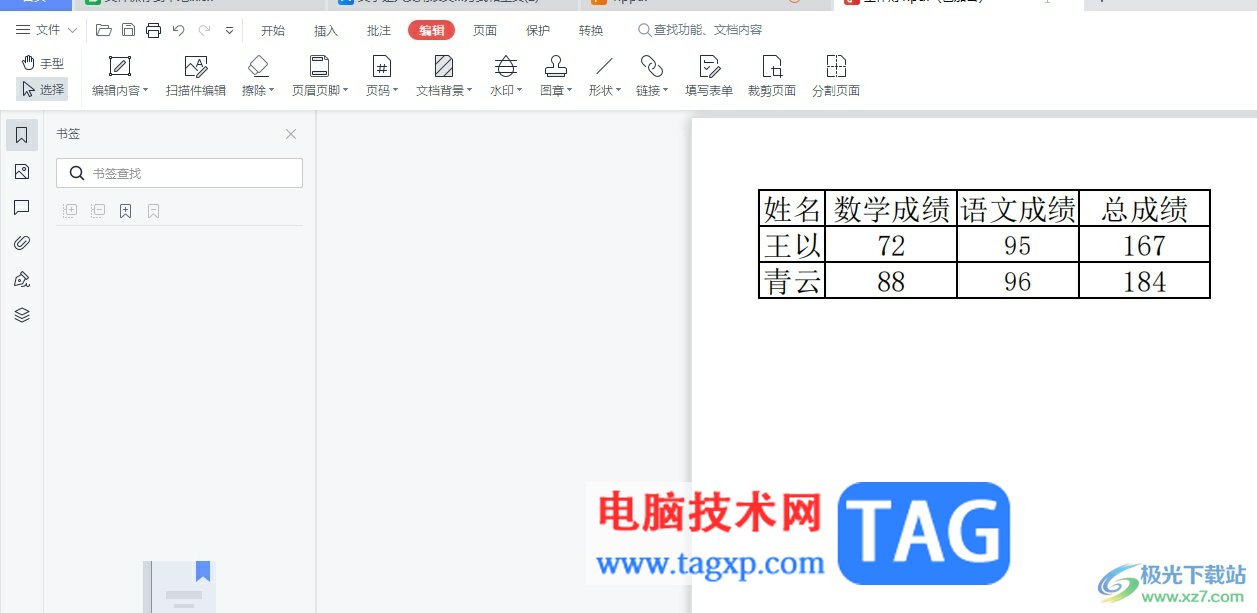Click the expand-all bookmarks icon

coord(70,211)
